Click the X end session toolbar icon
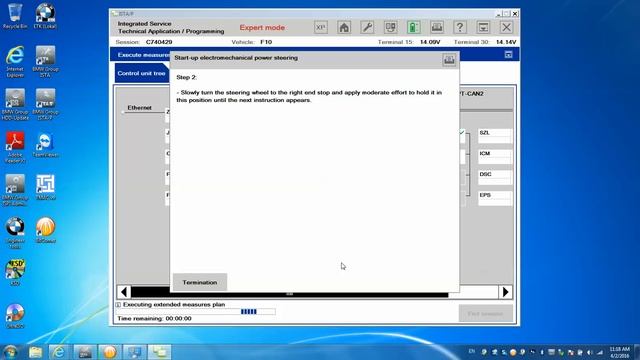Screen dimensions: 640x360 (x=507, y=27)
